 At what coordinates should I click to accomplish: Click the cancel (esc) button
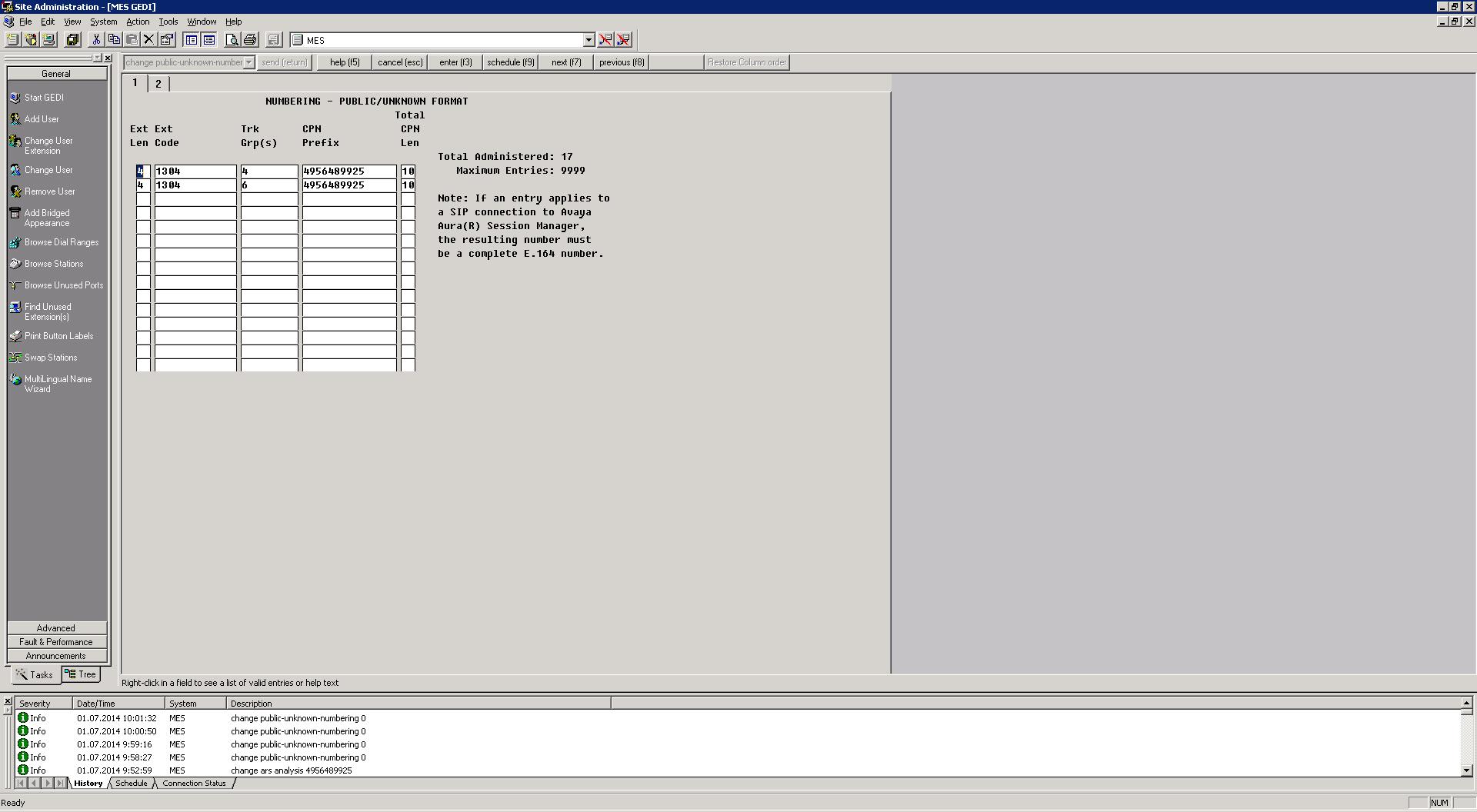pos(400,62)
